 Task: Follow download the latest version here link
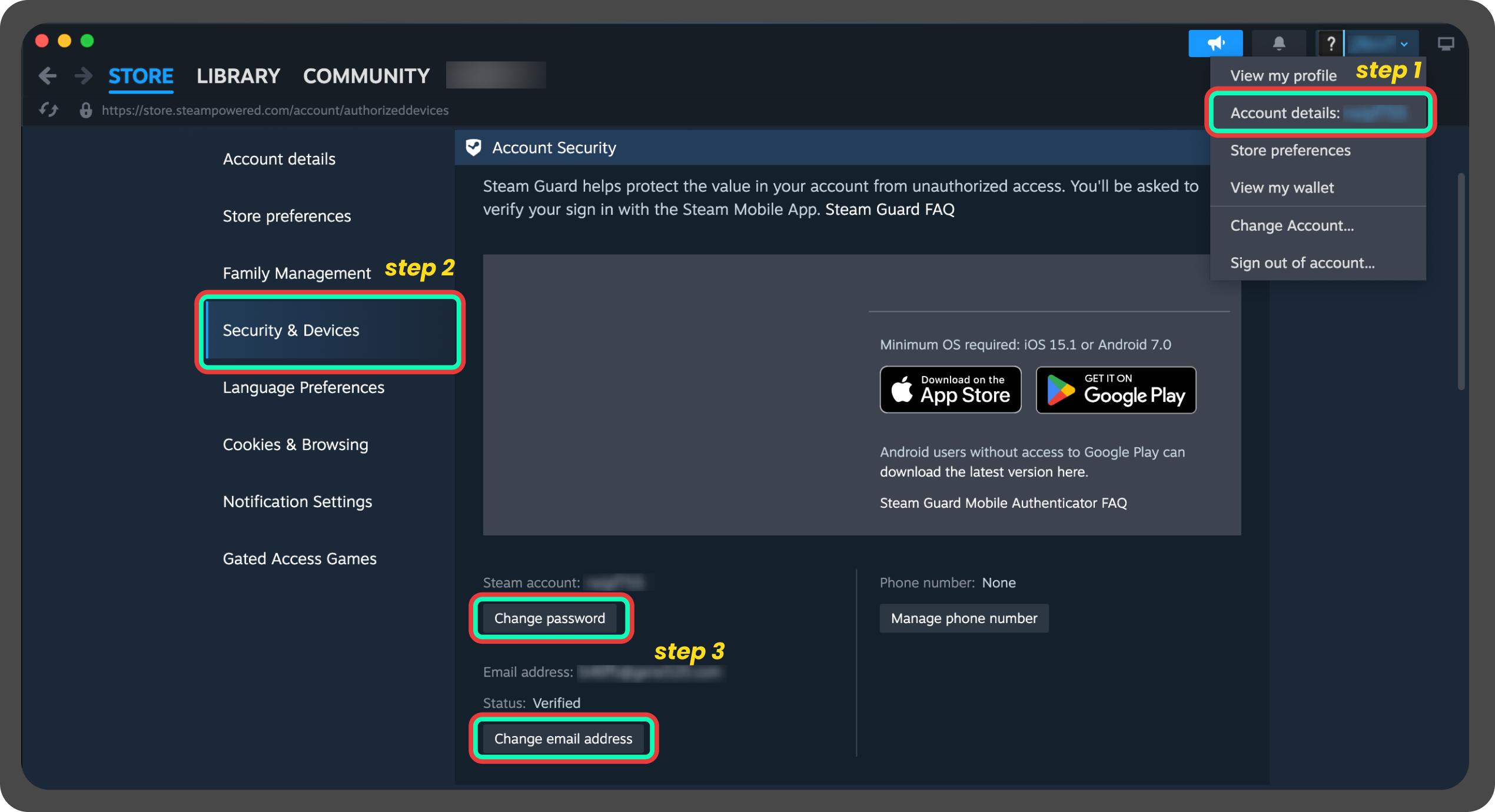(984, 472)
